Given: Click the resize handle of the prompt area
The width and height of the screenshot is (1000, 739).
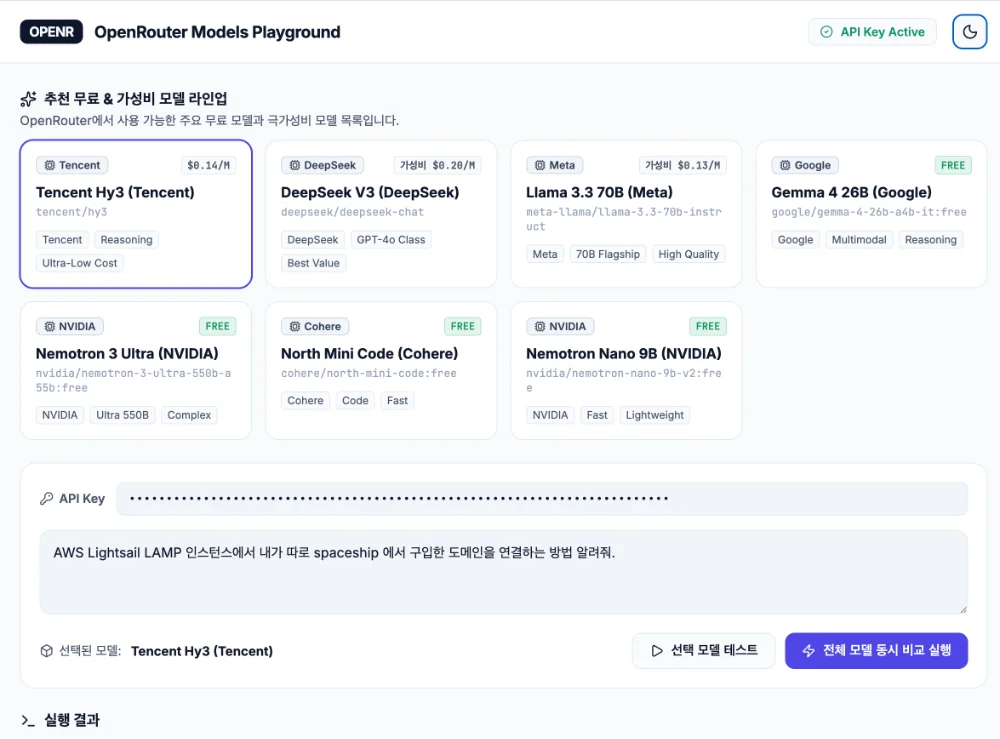Looking at the screenshot, I should click(x=963, y=610).
